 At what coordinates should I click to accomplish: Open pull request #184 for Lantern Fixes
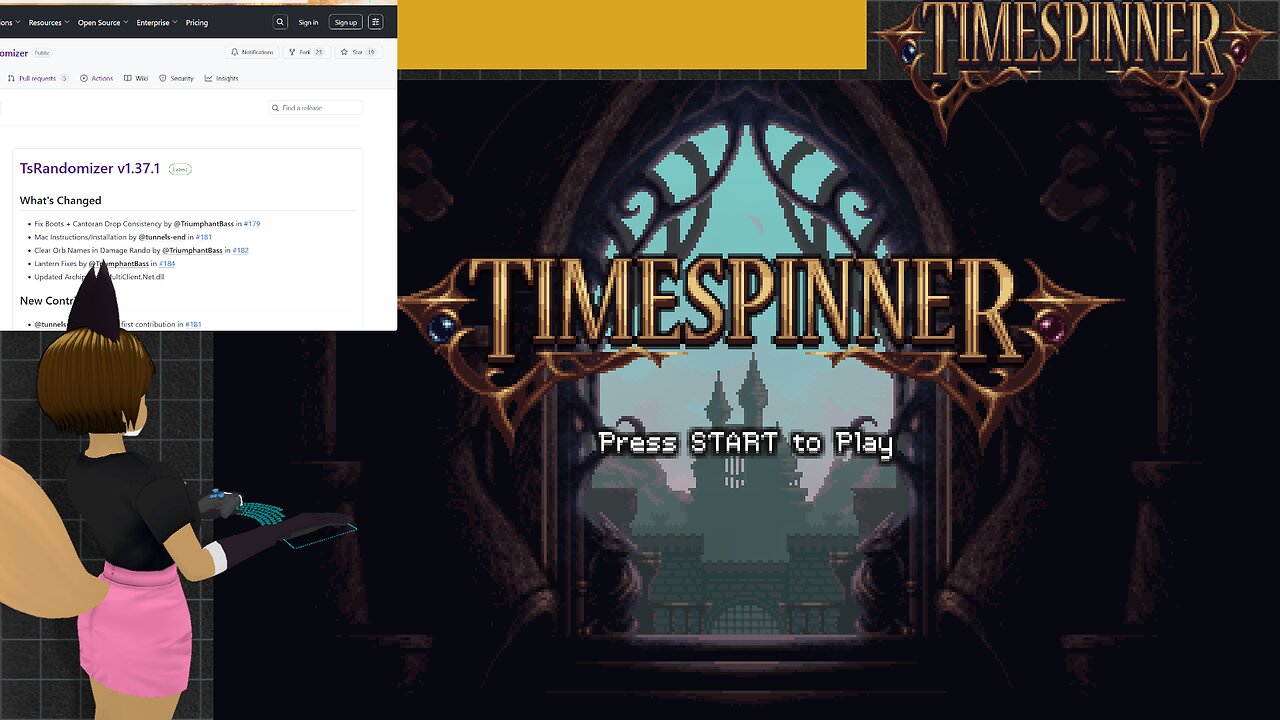point(167,264)
